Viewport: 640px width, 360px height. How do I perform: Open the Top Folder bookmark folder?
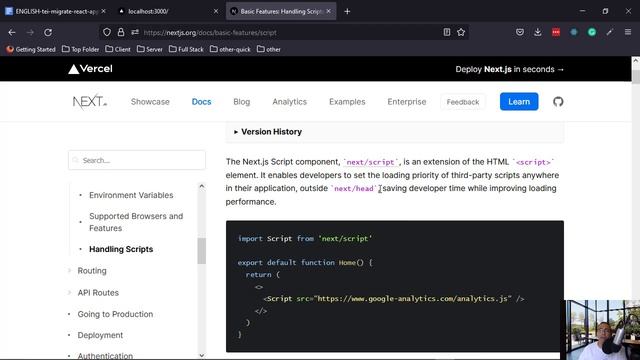pyautogui.click(x=80, y=49)
